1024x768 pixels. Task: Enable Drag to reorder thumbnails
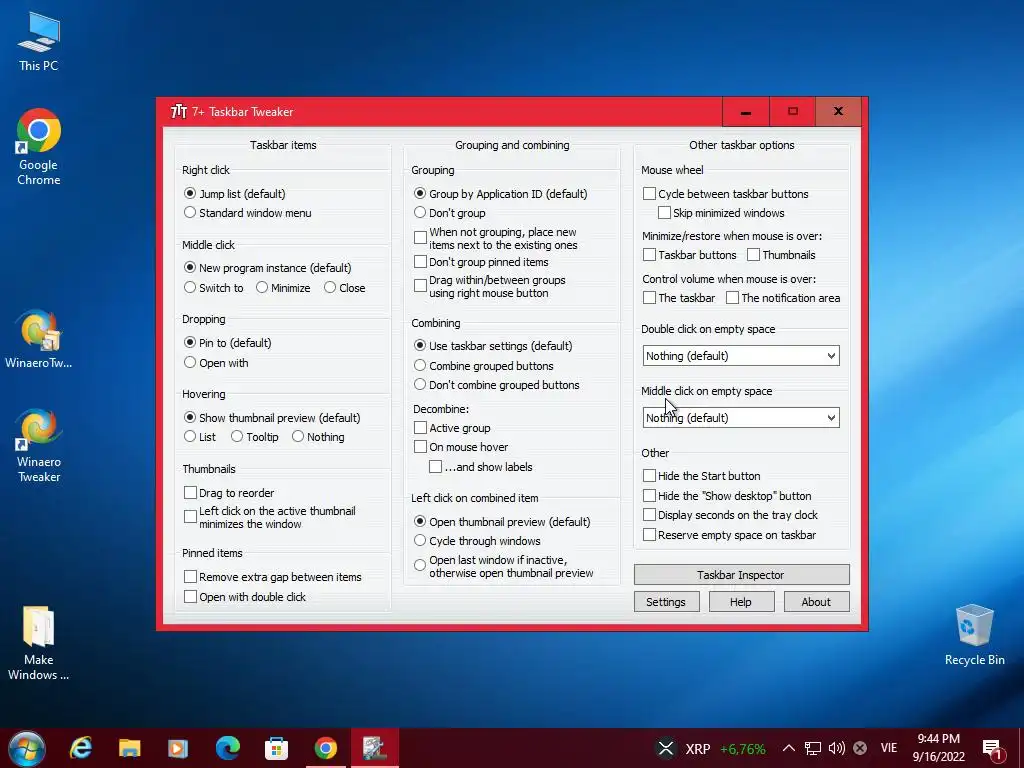[x=229, y=493]
